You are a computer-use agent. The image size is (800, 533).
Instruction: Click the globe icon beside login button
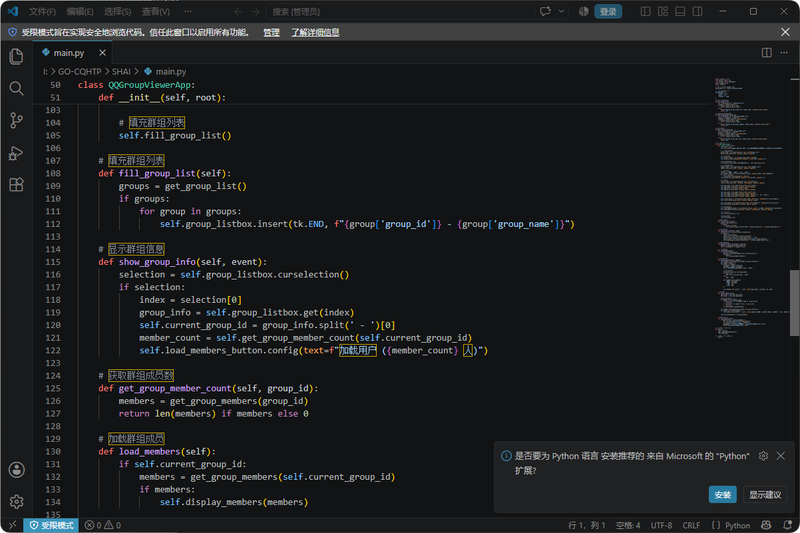coord(584,11)
